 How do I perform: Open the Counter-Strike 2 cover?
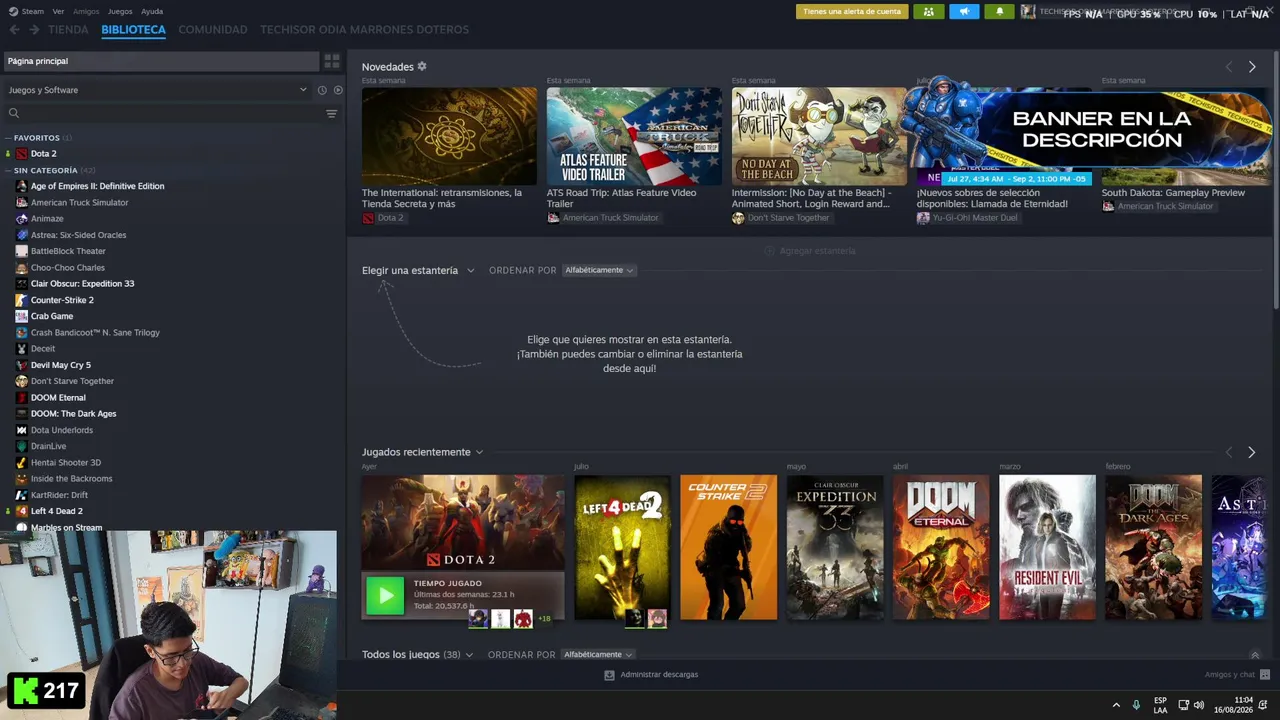728,547
